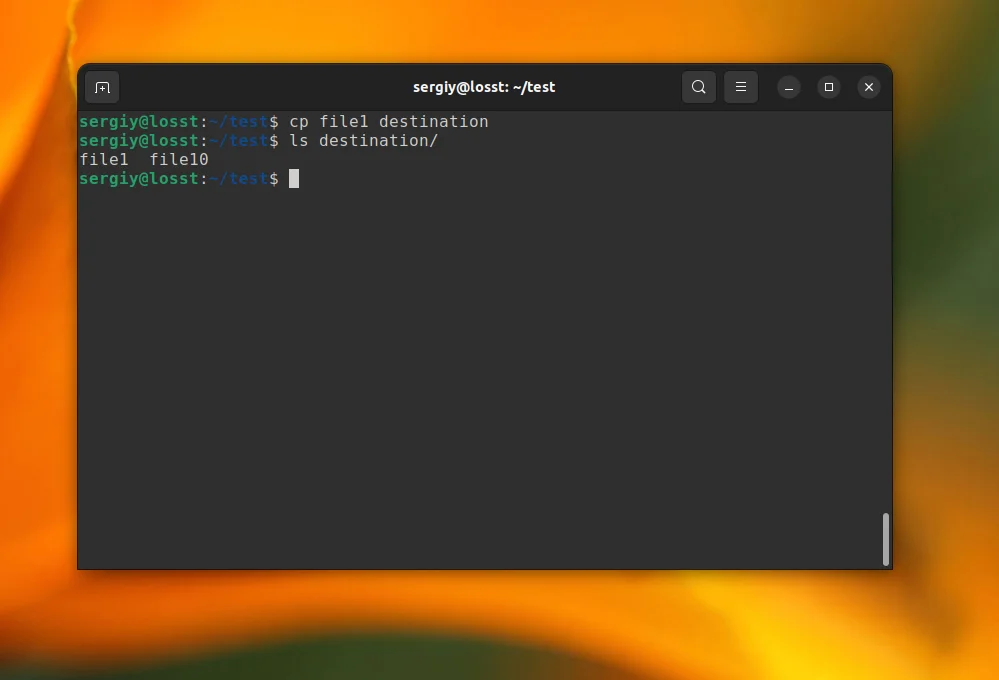Click the magnifying glass icon
Viewport: 999px width, 680px height.
pos(699,87)
